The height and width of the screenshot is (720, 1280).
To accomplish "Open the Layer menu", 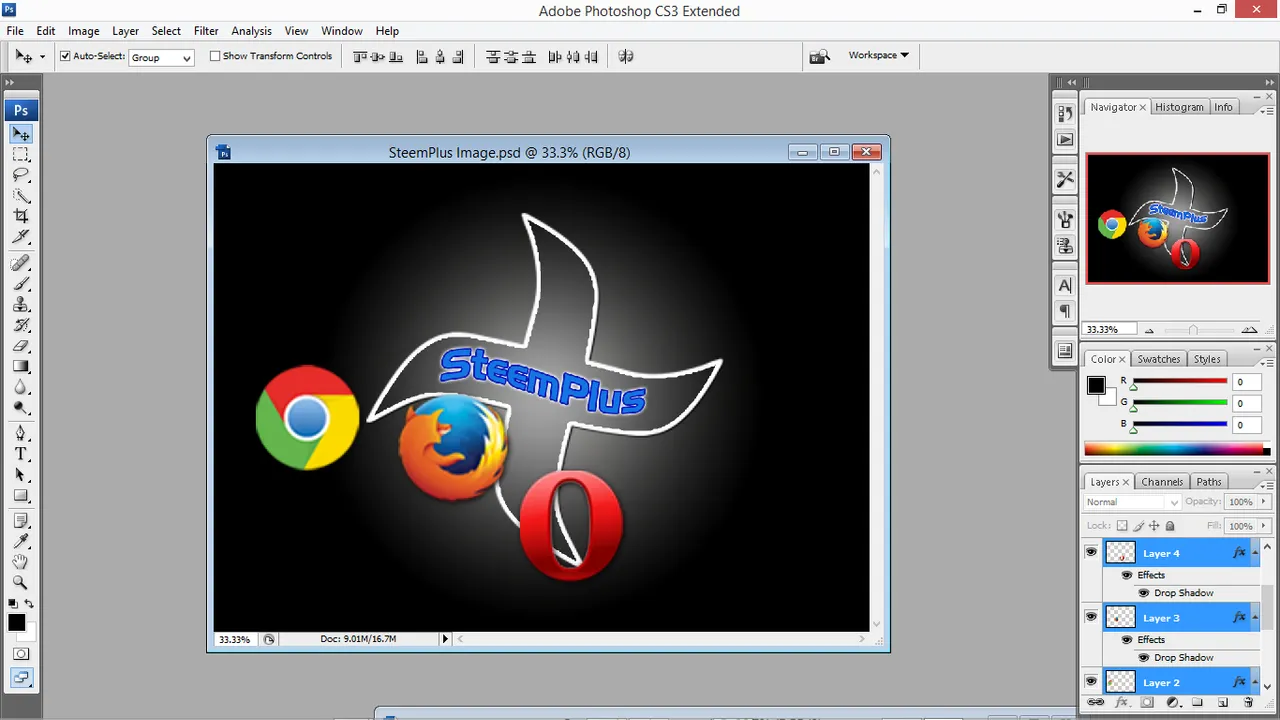I will tap(125, 31).
